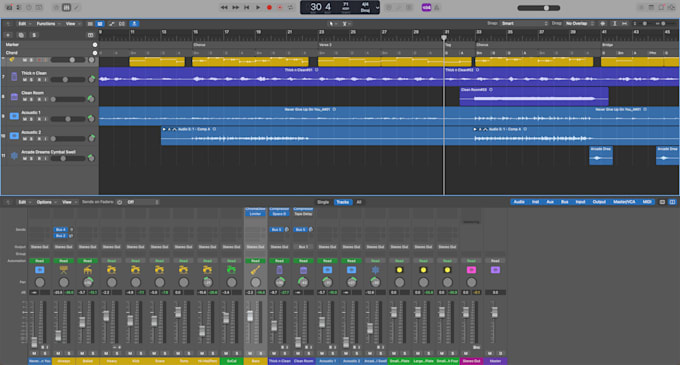Open the Read automation mode on Master channel
The width and height of the screenshot is (680, 365).
pos(495,261)
